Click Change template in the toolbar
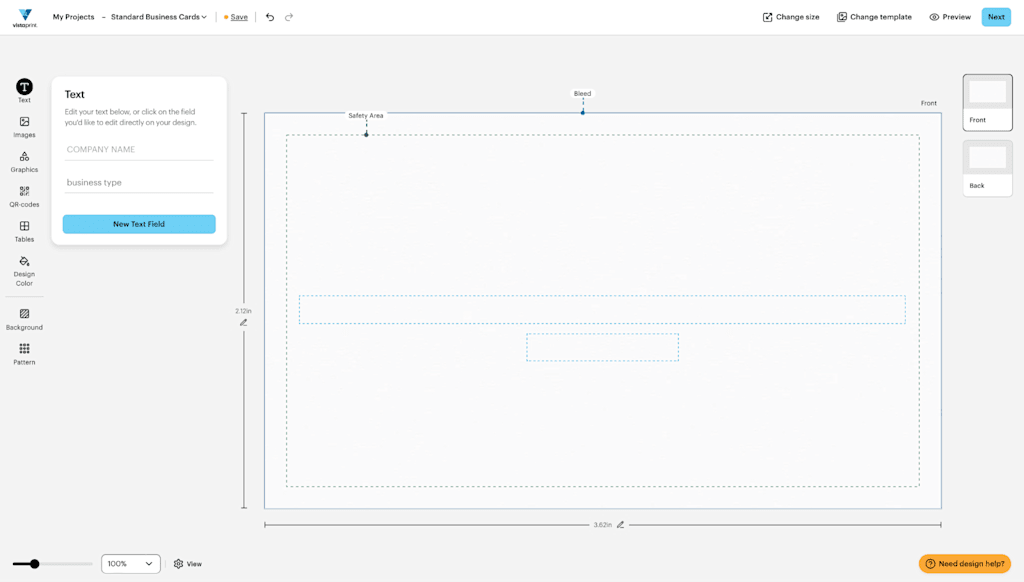 873,16
